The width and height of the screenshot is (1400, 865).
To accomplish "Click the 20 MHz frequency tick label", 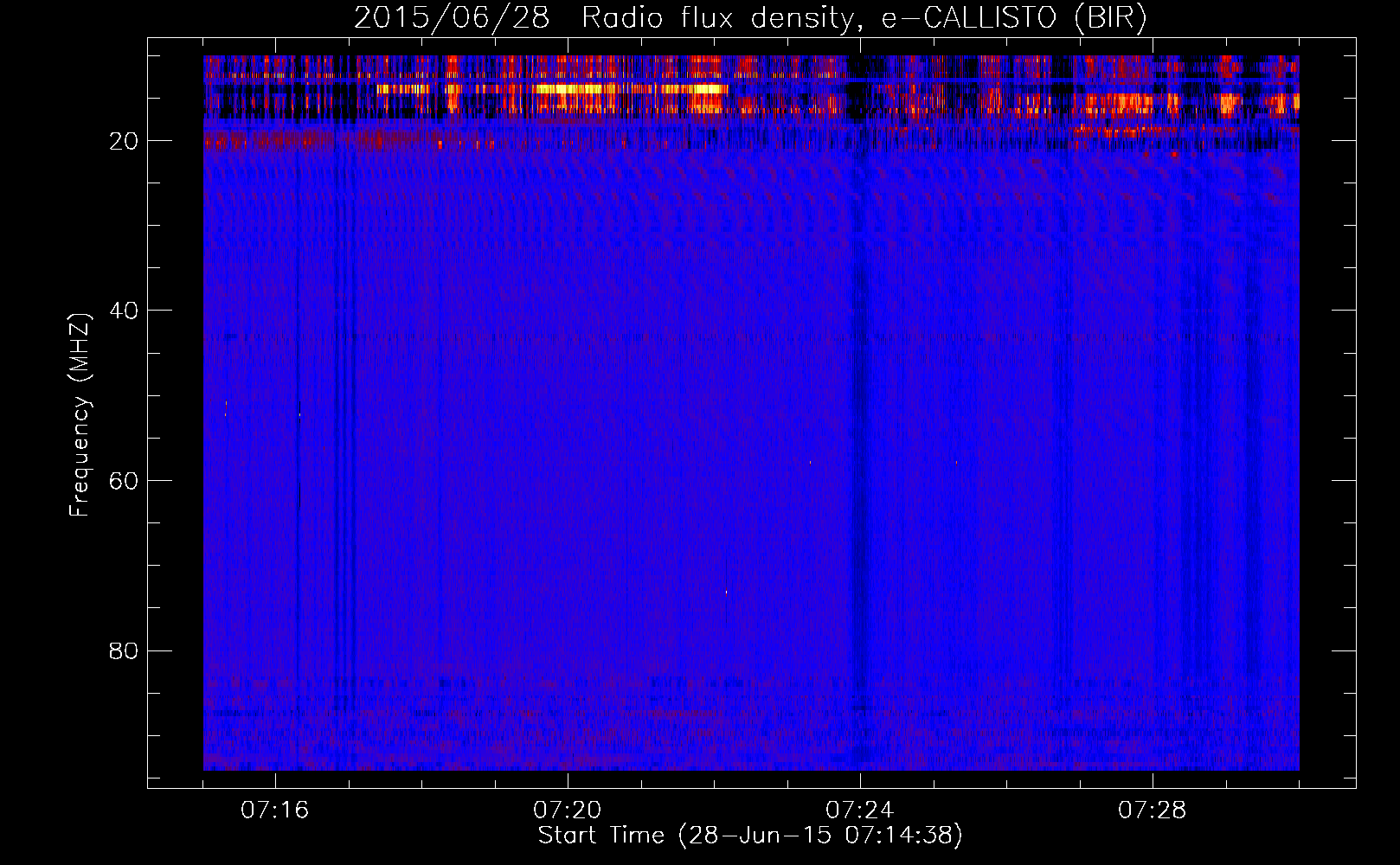I will pyautogui.click(x=125, y=141).
